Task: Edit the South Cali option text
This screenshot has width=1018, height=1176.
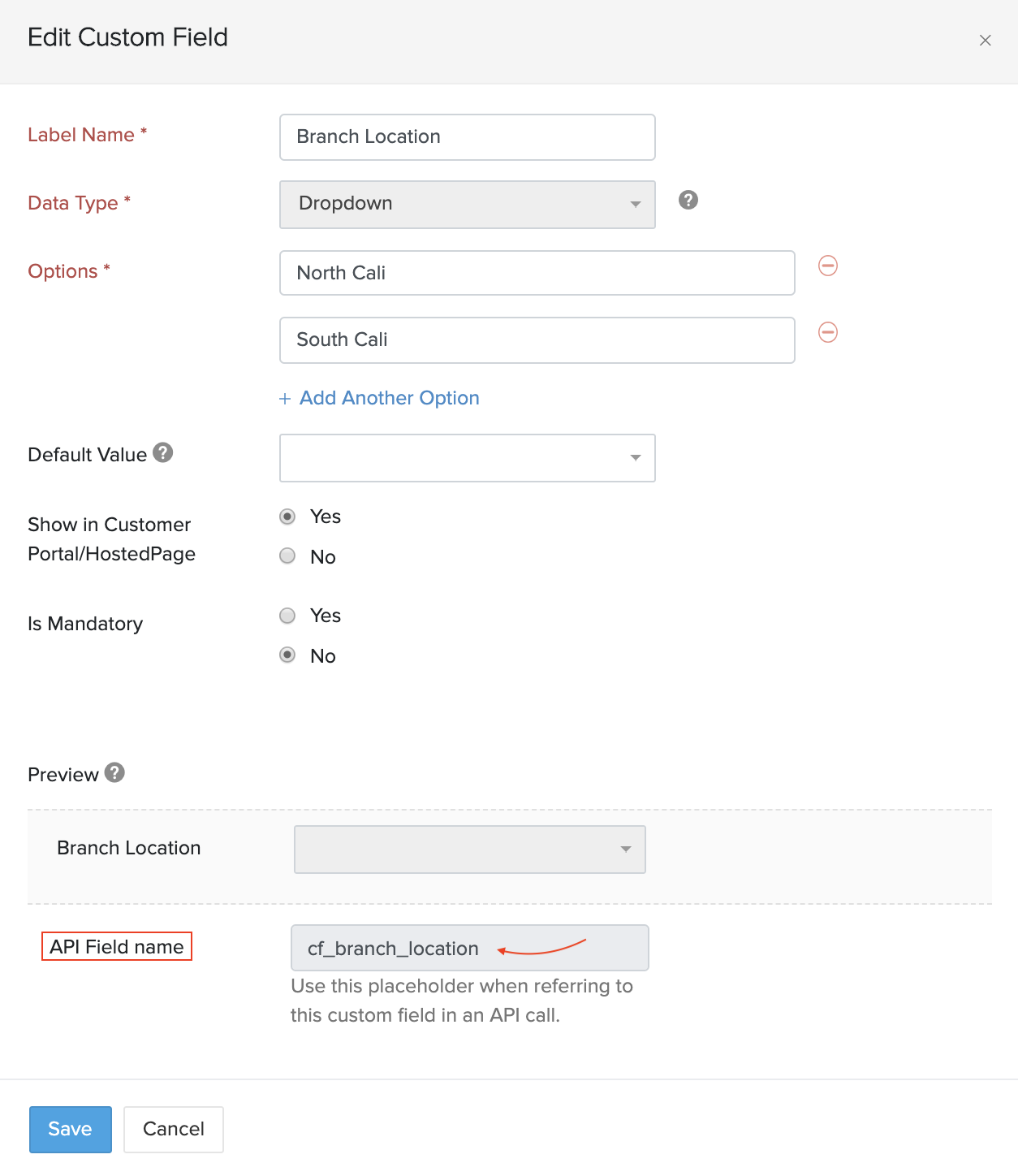Action: click(x=537, y=339)
